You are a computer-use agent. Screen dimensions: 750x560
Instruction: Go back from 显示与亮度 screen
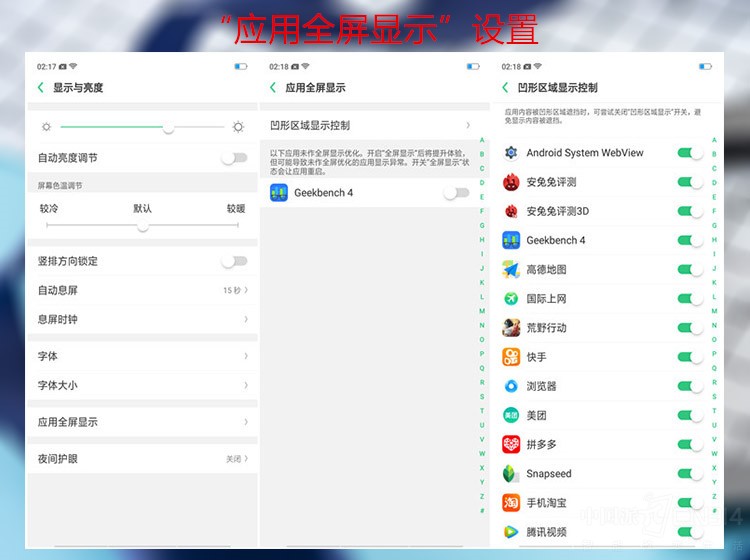pyautogui.click(x=41, y=88)
